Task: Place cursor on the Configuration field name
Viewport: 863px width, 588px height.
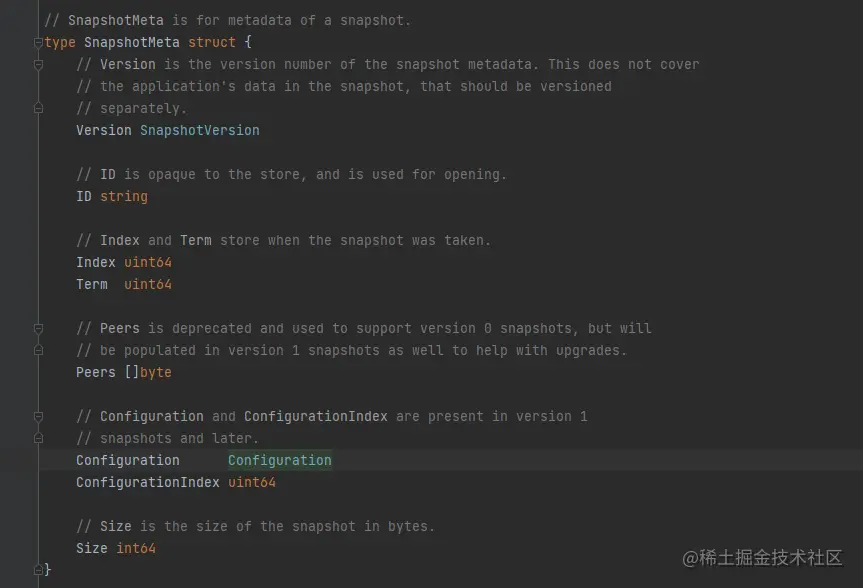Action: click(128, 460)
